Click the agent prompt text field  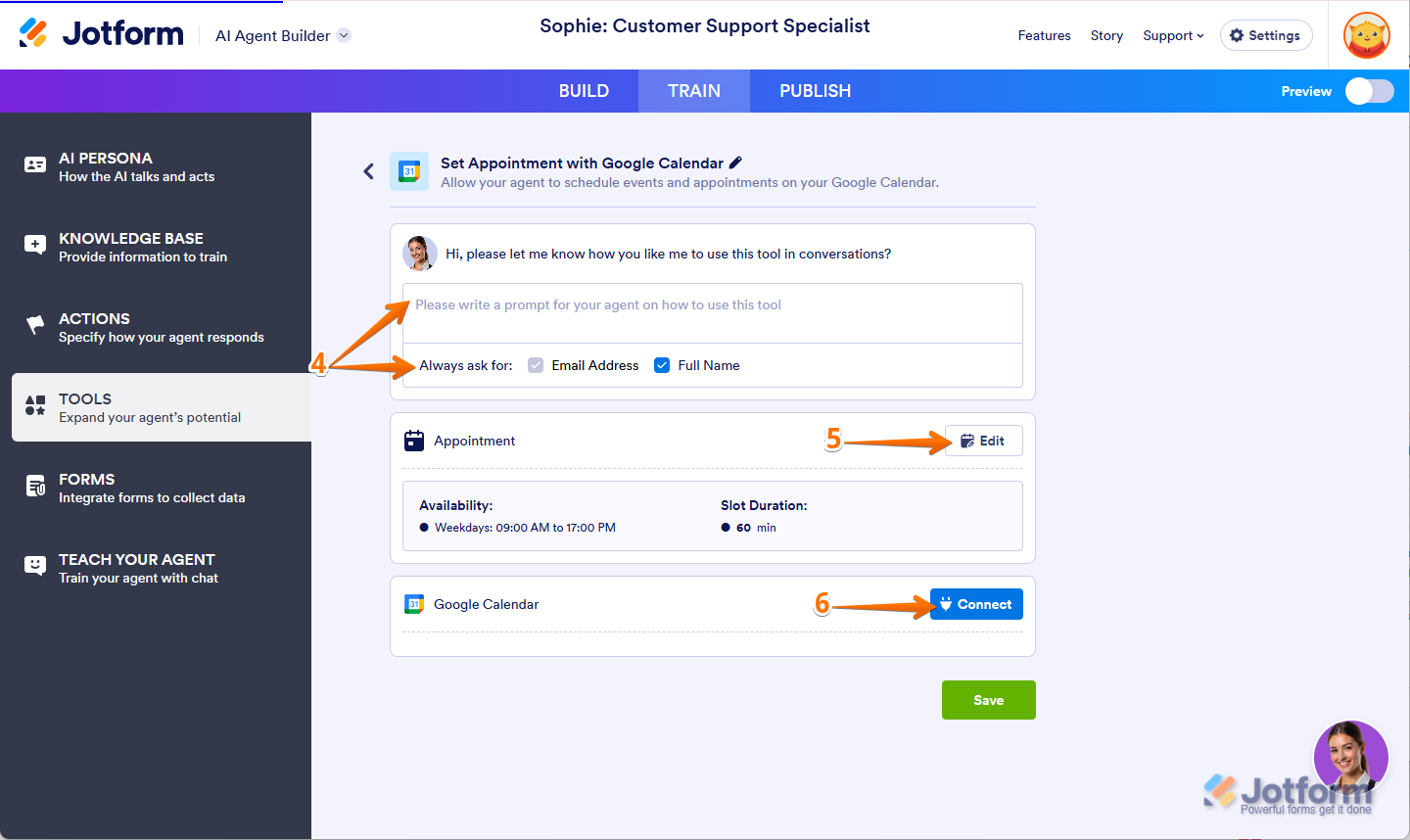(712, 313)
